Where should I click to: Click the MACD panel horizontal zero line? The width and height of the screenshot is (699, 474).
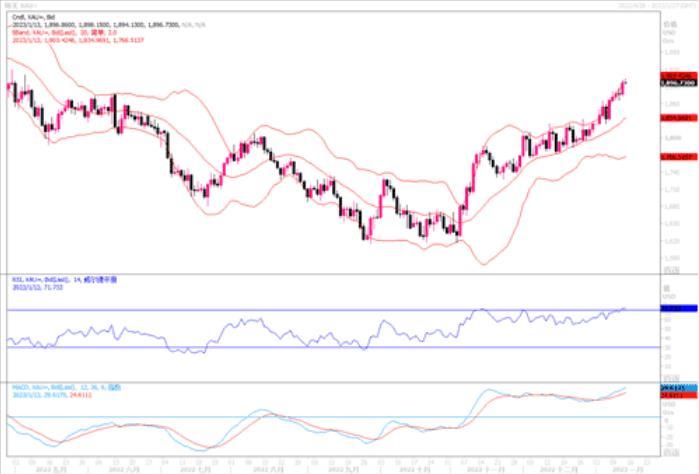(x=300, y=416)
